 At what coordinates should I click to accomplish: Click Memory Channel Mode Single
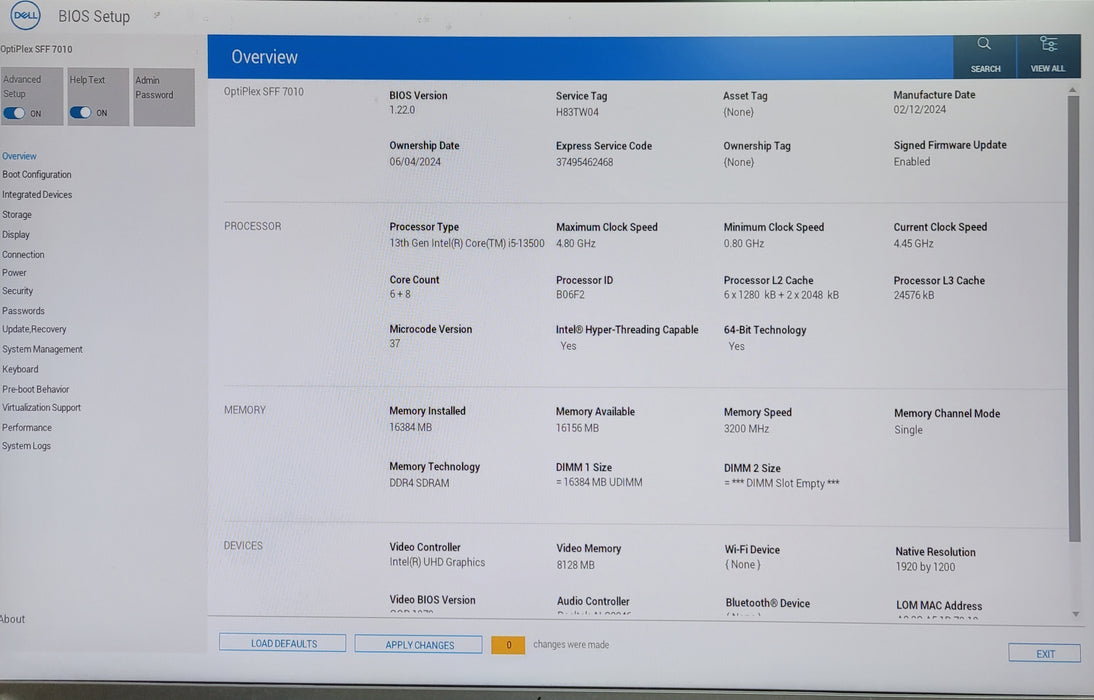[x=908, y=430]
